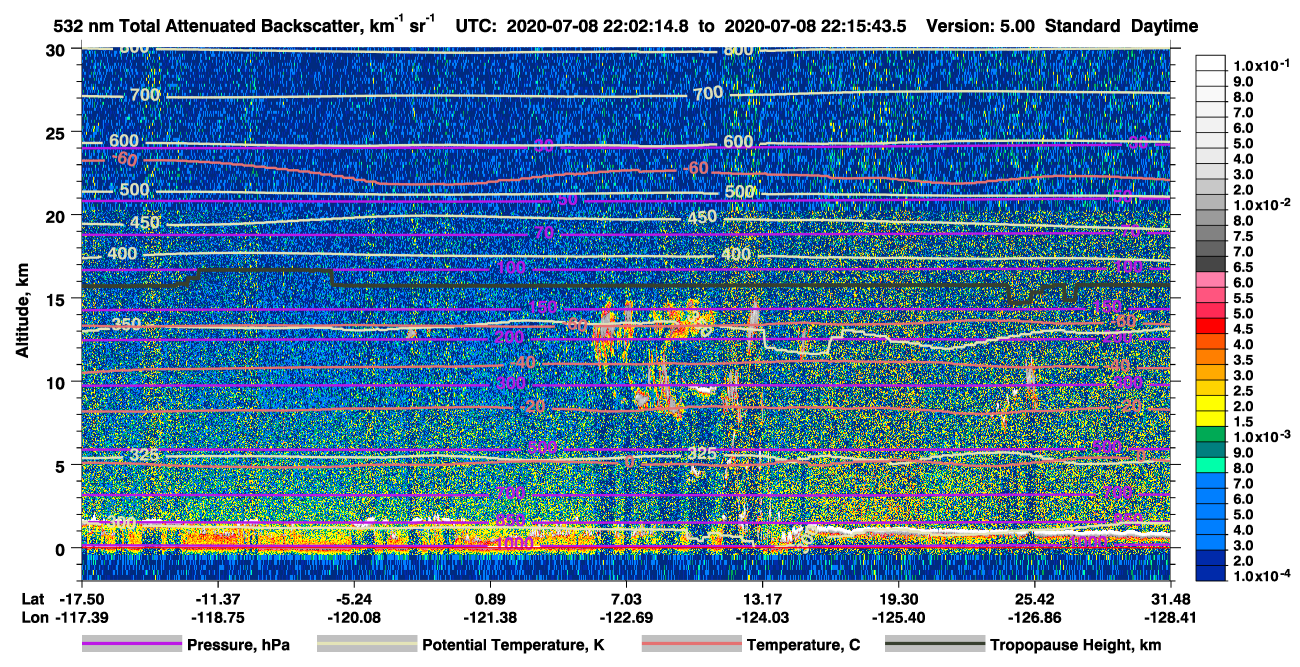
Task: Select the white swatch beside 1.0x10-1
Action: (1213, 65)
